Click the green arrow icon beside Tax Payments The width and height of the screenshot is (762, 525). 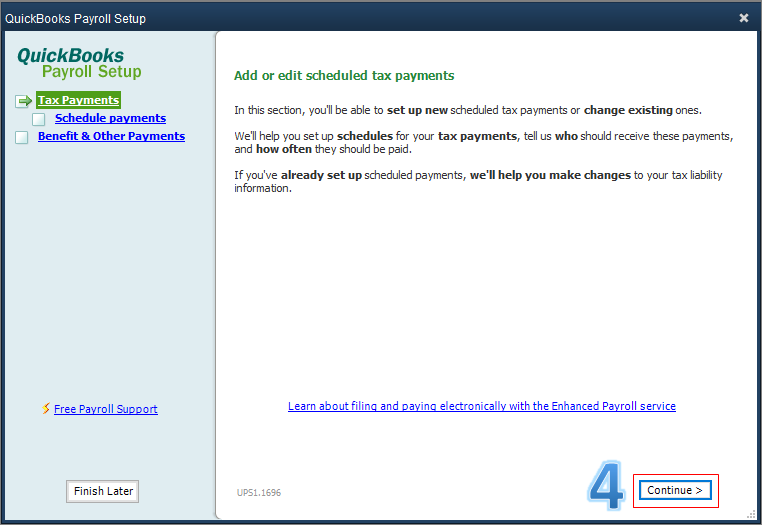[23, 101]
